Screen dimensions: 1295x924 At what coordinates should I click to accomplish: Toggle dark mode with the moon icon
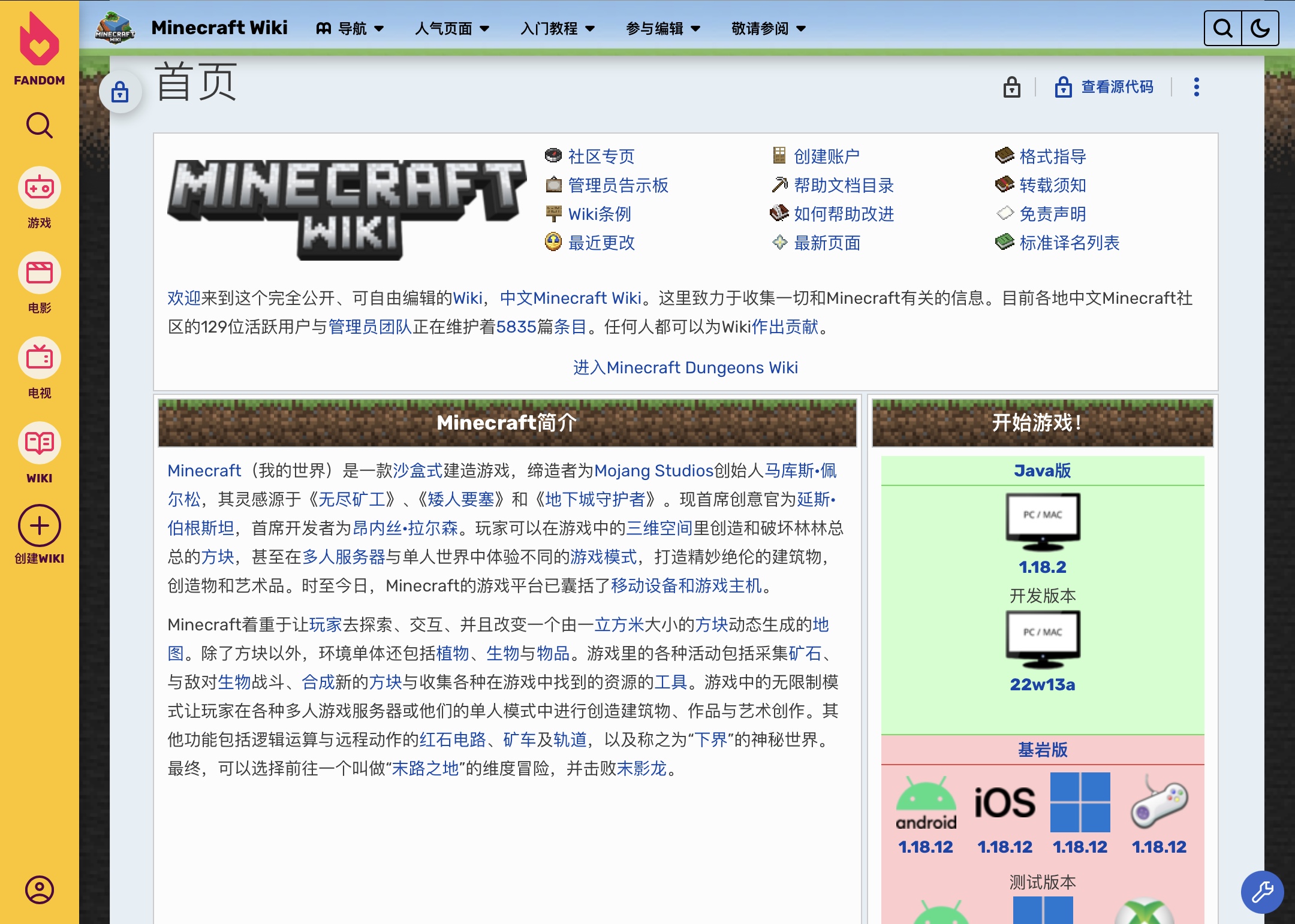(x=1260, y=28)
